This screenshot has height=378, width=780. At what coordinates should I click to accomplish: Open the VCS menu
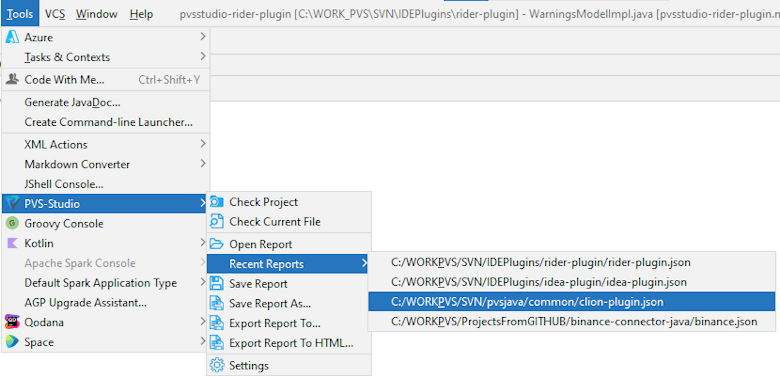coord(55,14)
